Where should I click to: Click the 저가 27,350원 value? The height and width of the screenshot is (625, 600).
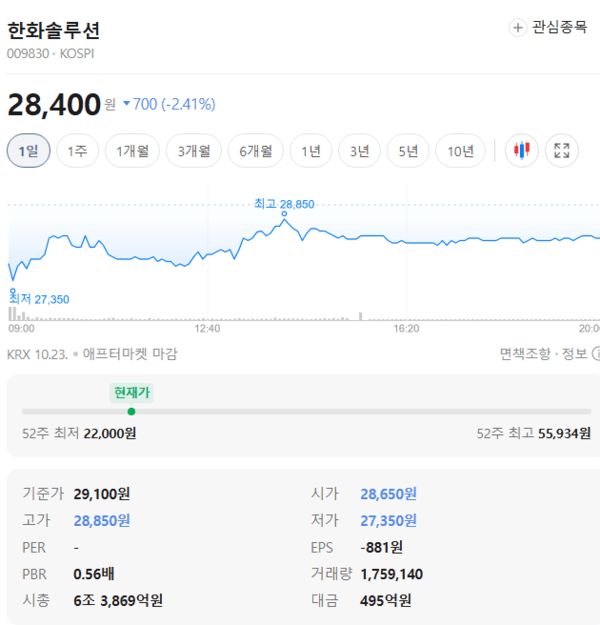(389, 521)
